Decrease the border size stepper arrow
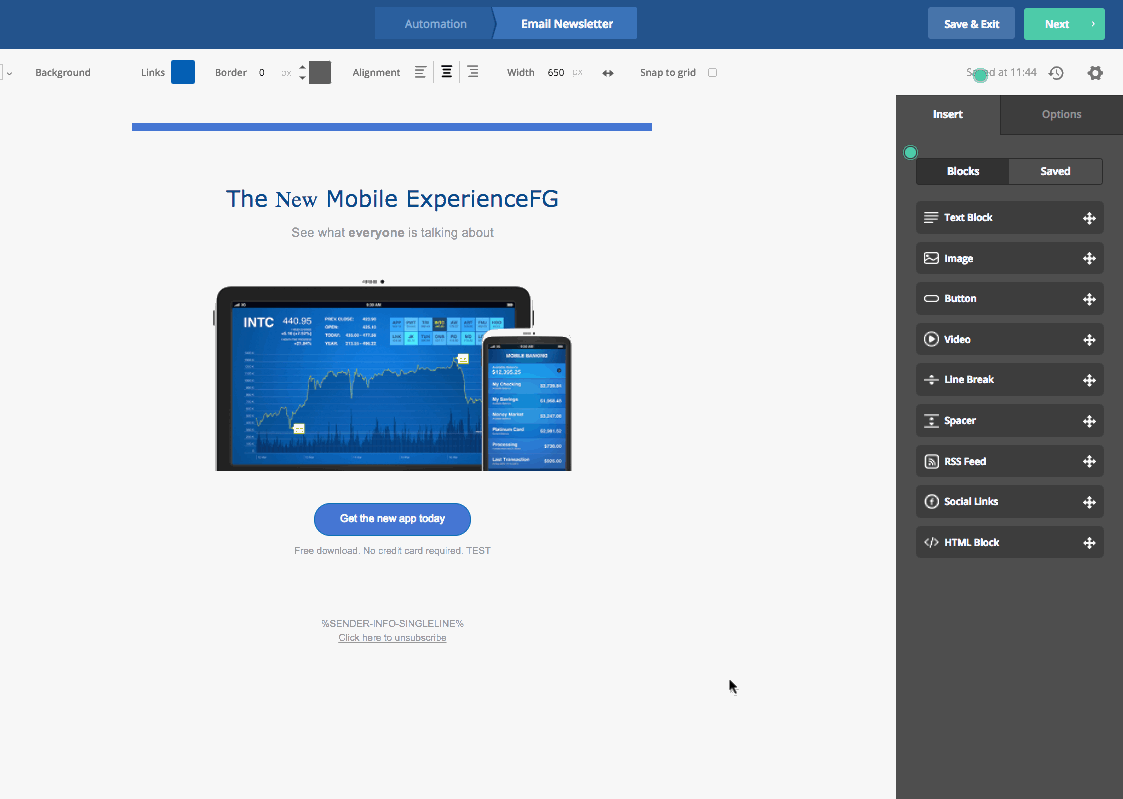 click(302, 77)
